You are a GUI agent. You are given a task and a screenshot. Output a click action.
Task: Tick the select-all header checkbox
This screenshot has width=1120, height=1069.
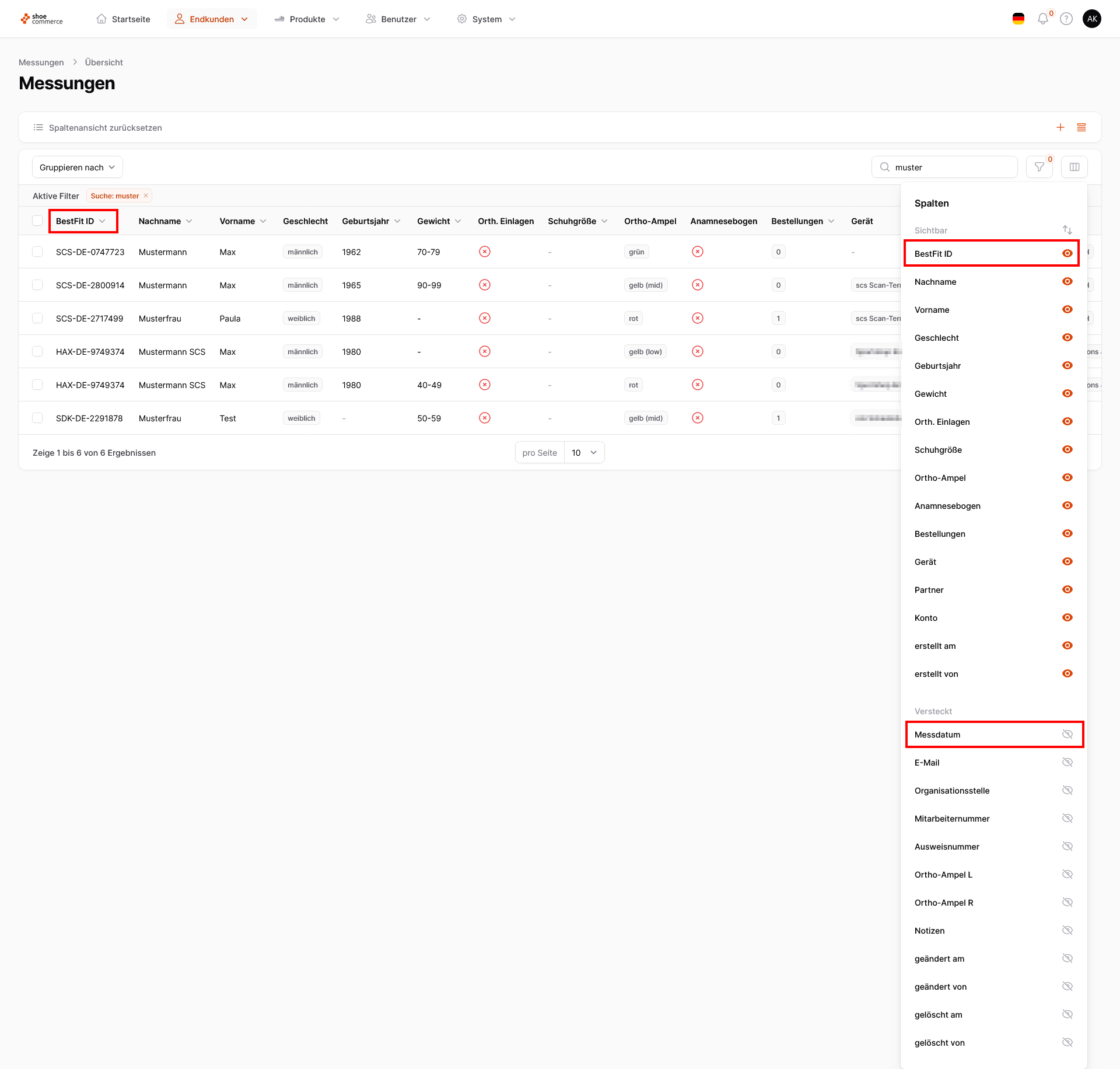coord(37,221)
